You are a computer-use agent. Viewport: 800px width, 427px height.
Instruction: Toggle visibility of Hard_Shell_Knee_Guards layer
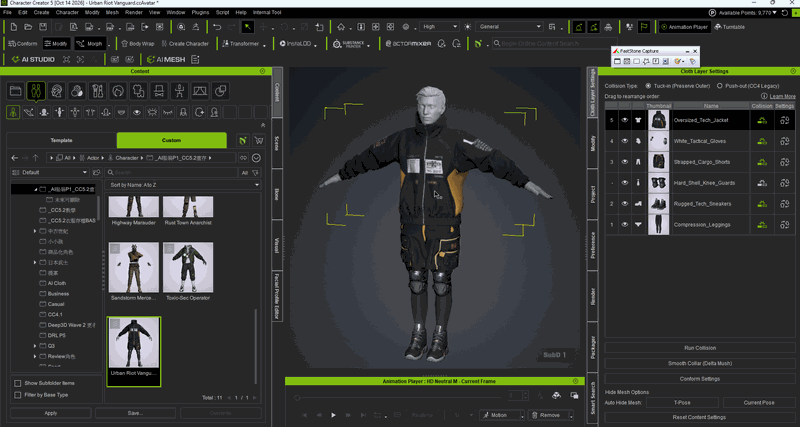click(x=624, y=183)
